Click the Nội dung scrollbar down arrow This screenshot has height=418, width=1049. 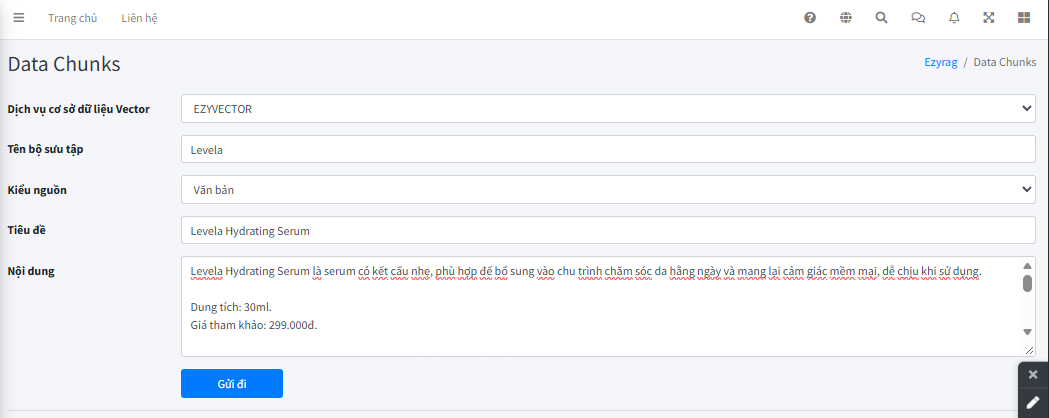pyautogui.click(x=1027, y=332)
